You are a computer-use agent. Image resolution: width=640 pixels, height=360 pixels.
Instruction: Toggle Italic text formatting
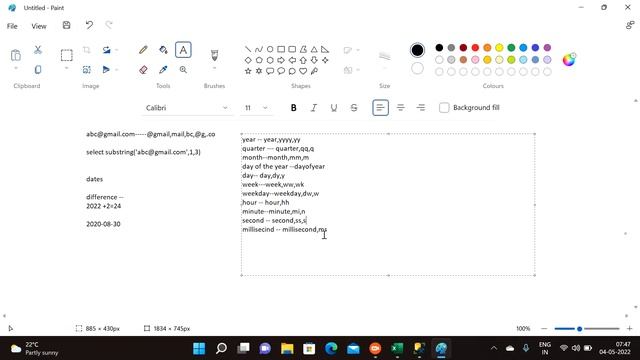313,108
